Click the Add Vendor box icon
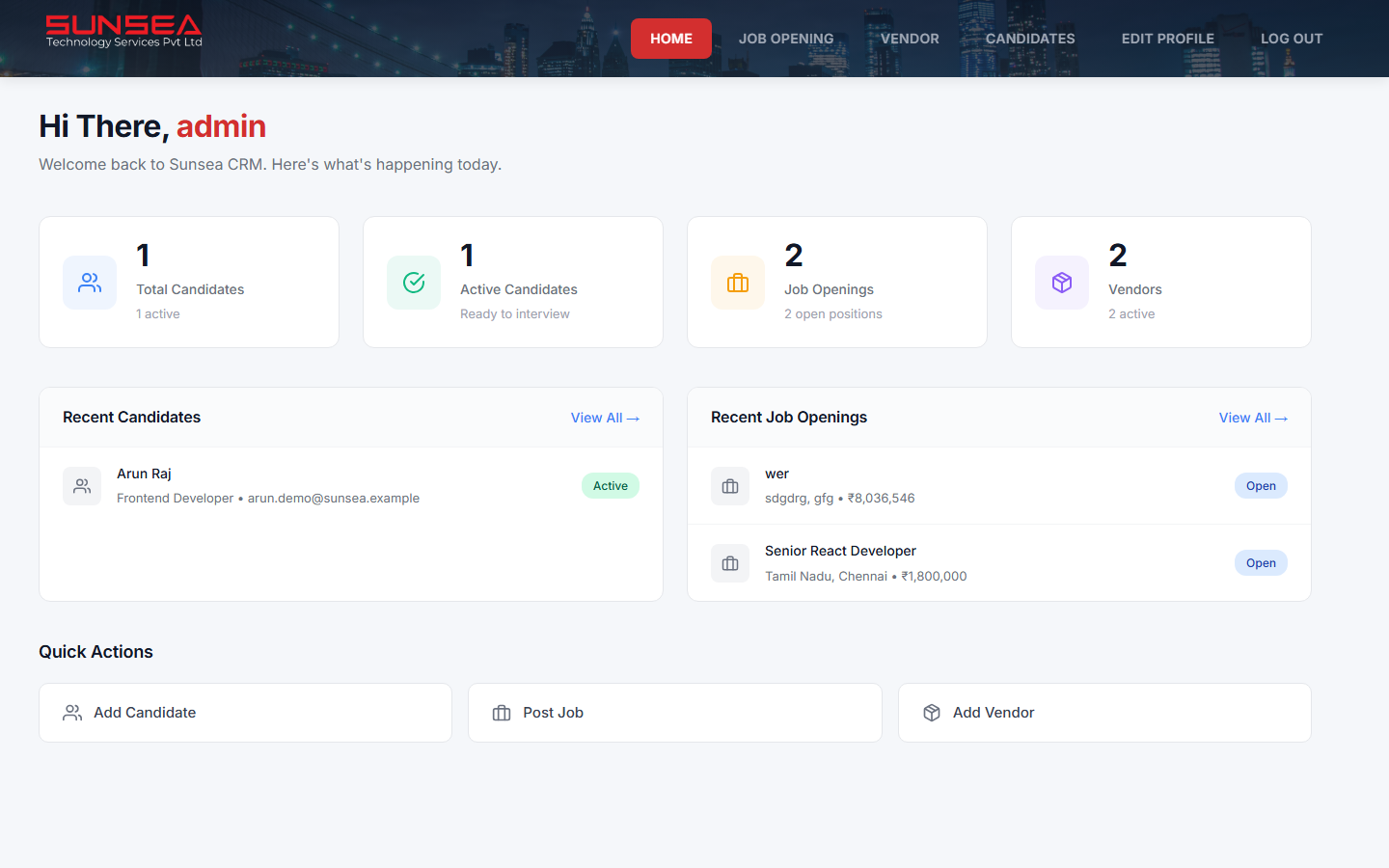The width and height of the screenshot is (1389, 868). click(x=932, y=713)
